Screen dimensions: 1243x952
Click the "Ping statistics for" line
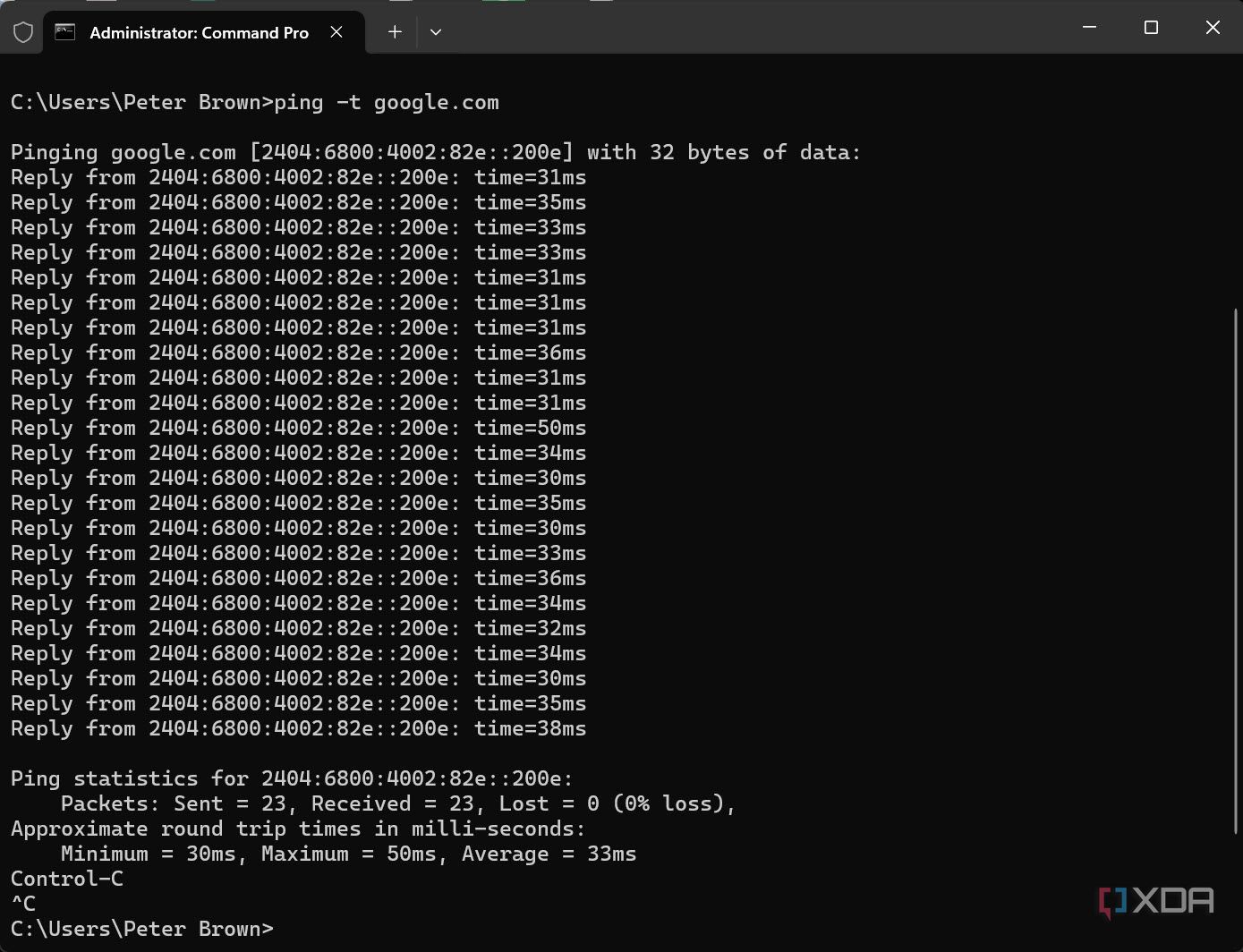tap(292, 778)
